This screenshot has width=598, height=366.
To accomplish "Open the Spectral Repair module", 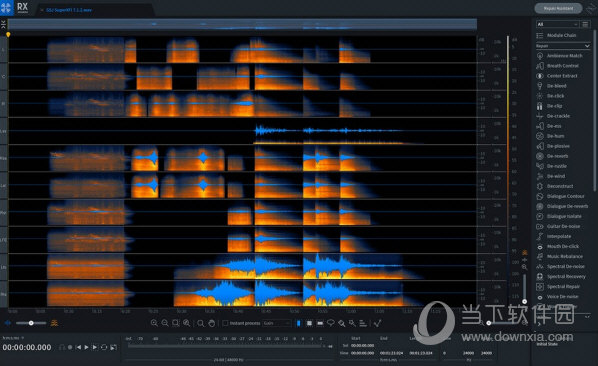I will [558, 286].
